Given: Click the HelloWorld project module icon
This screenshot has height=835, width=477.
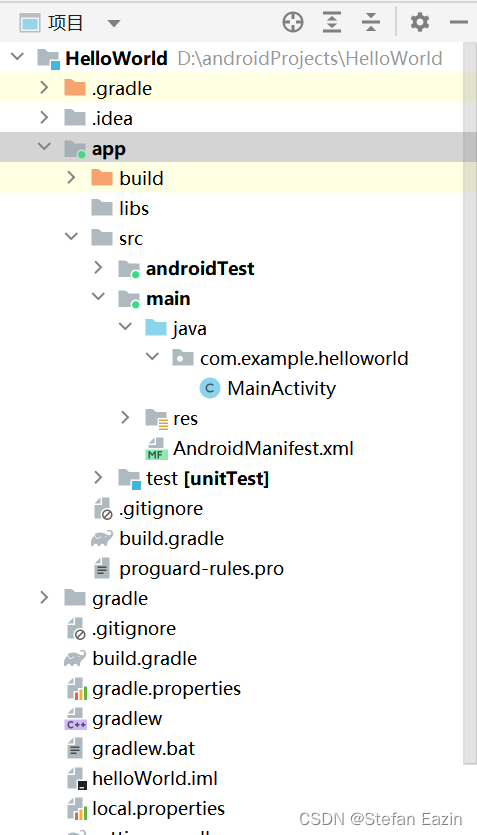Looking at the screenshot, I should pyautogui.click(x=48, y=59).
